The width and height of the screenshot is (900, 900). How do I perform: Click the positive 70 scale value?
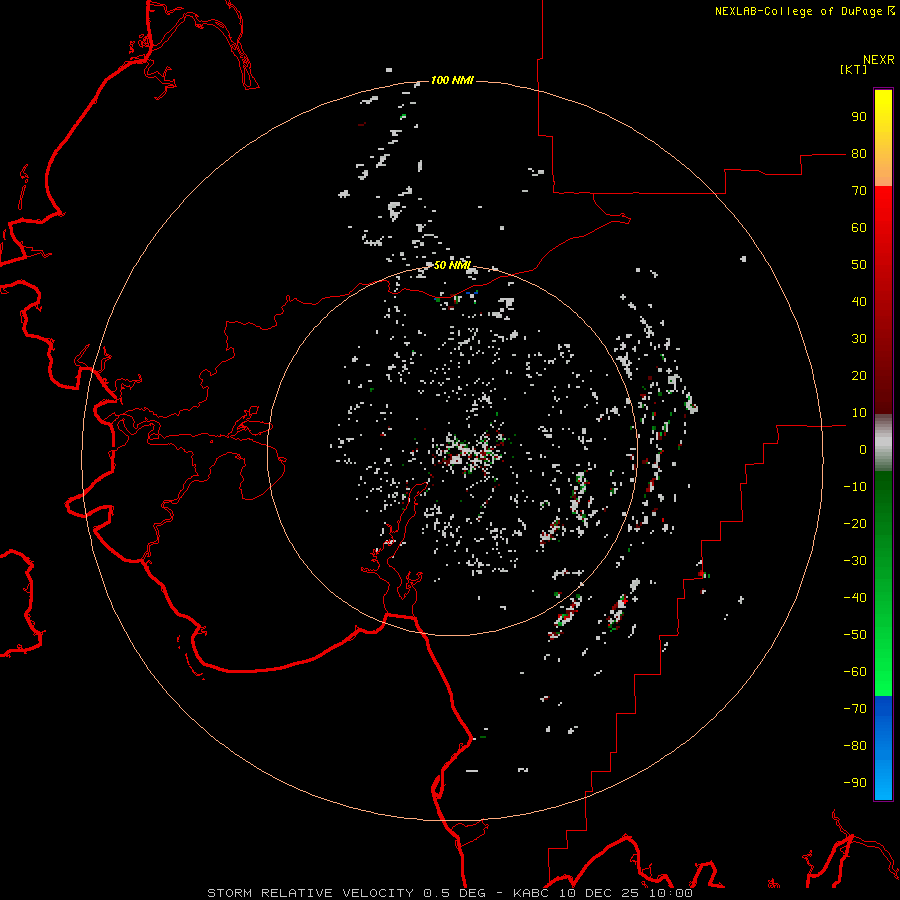[x=859, y=191]
